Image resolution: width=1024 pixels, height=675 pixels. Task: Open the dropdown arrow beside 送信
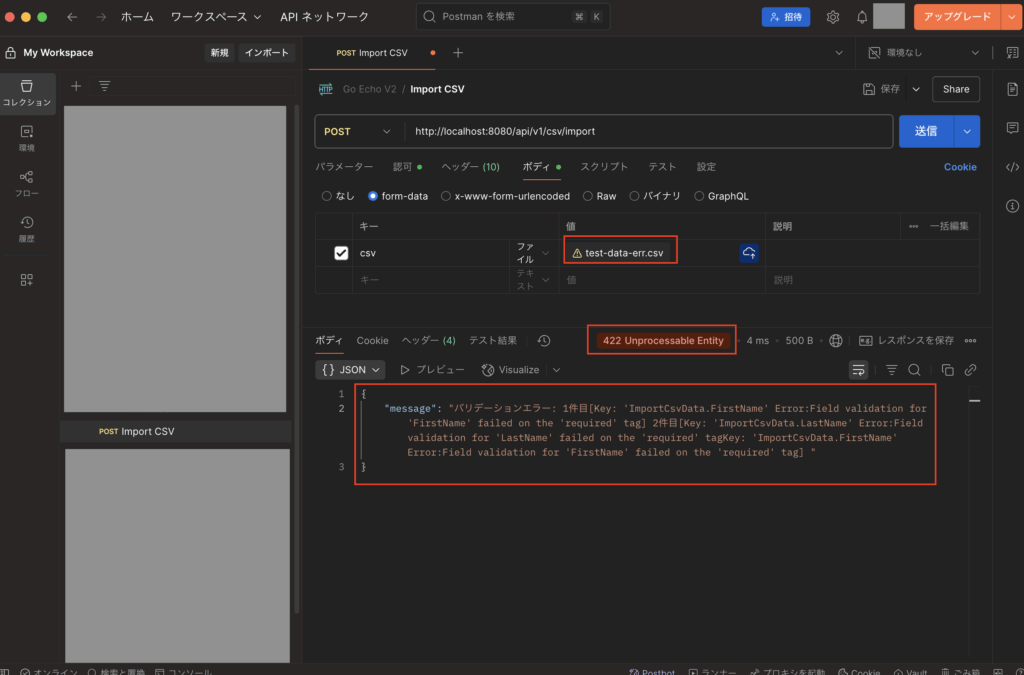(967, 131)
